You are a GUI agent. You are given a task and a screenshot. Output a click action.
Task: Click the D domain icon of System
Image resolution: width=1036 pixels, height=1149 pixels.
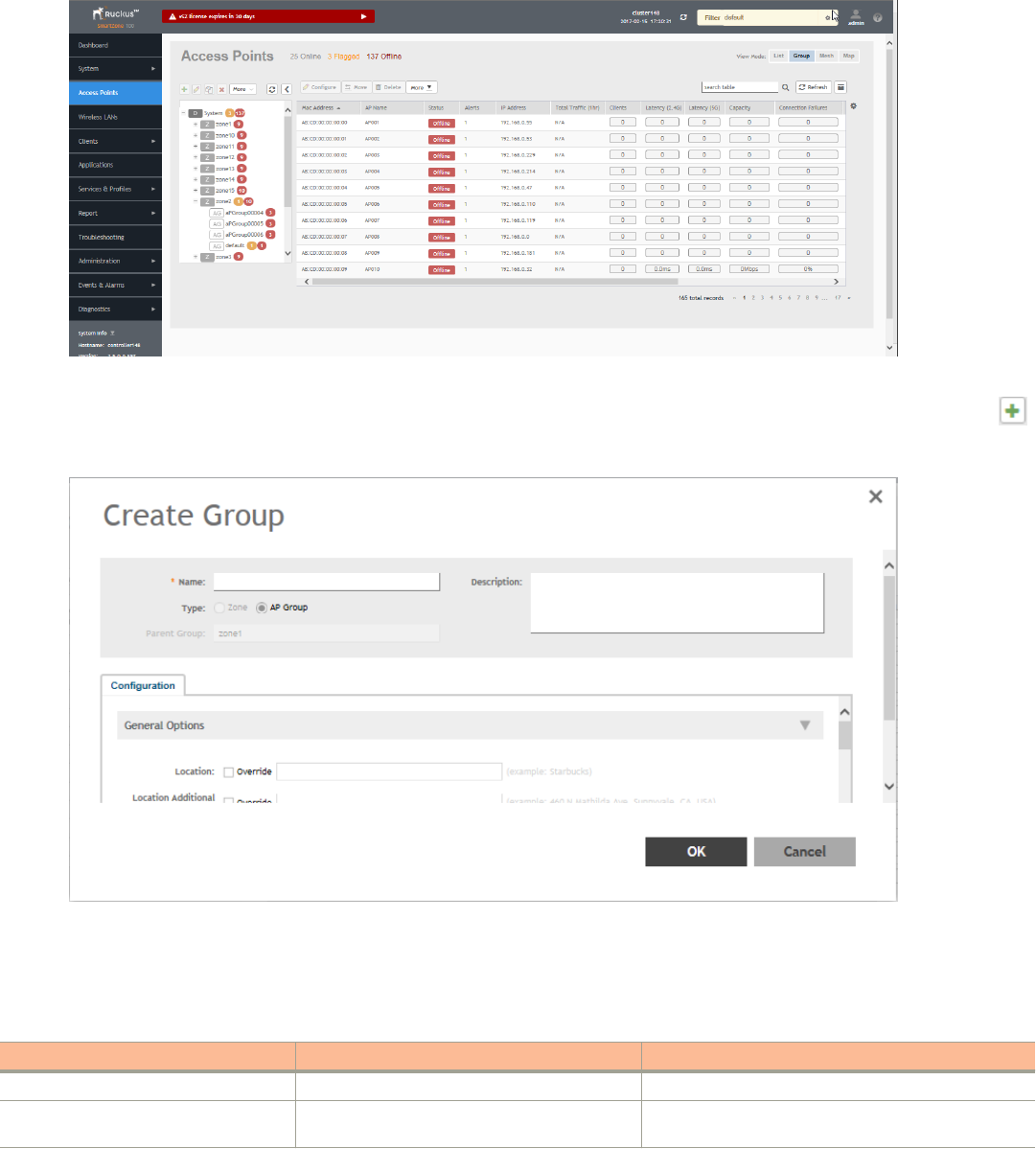pyautogui.click(x=195, y=113)
